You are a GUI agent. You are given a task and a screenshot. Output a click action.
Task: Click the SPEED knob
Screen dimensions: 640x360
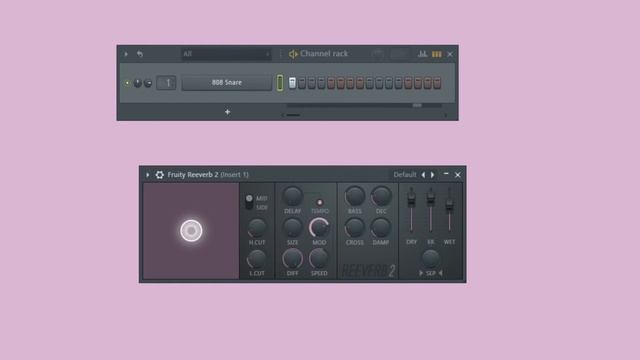(319, 259)
